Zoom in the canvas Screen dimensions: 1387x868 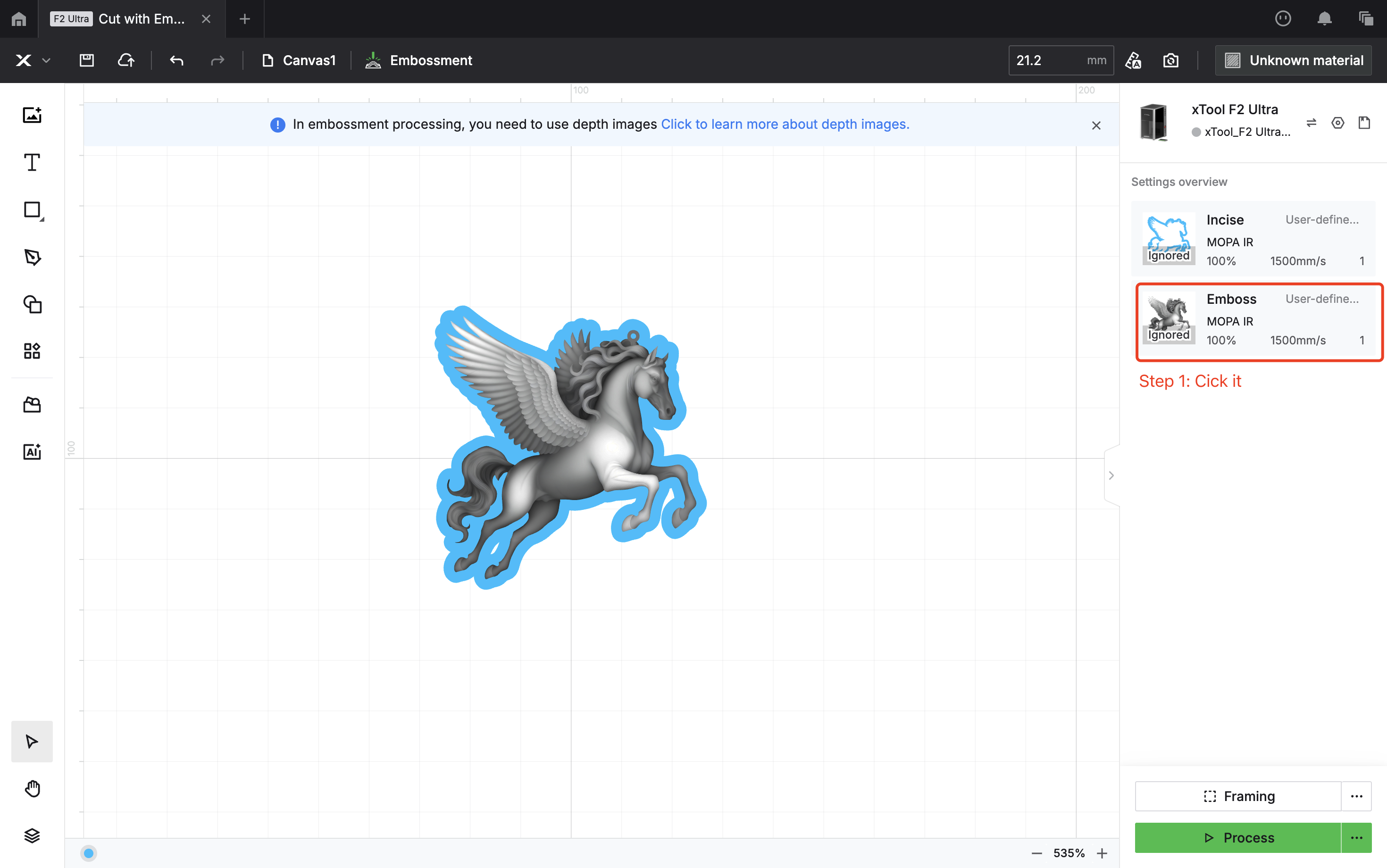1102,853
